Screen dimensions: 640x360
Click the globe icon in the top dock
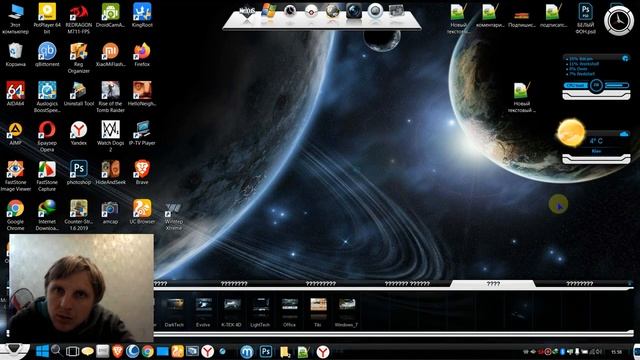[332, 11]
